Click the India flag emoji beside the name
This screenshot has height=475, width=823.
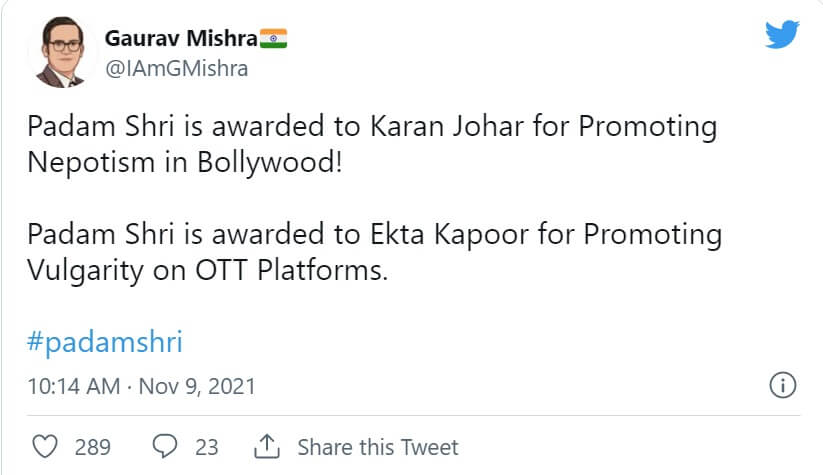(273, 39)
